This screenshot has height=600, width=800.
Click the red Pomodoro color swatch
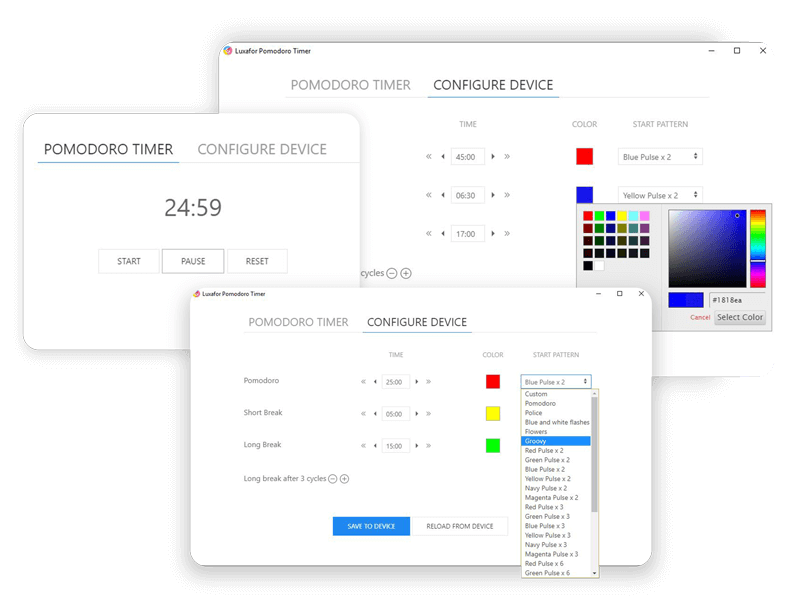492,381
